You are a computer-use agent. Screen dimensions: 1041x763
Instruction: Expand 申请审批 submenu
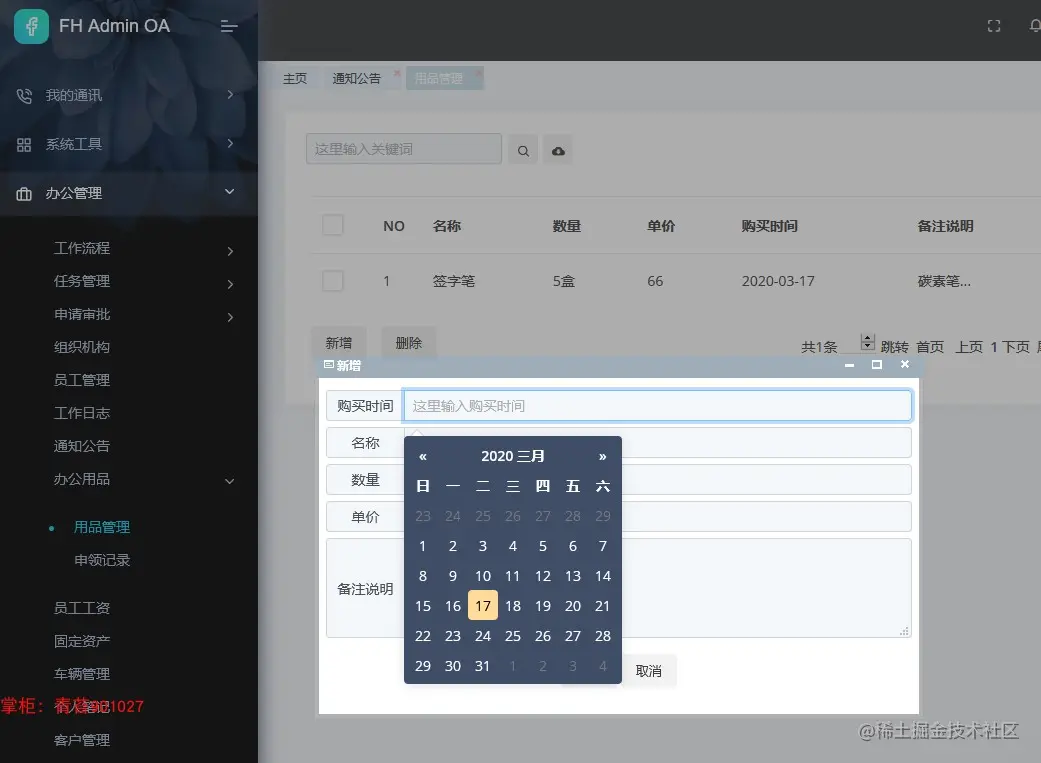click(x=230, y=317)
